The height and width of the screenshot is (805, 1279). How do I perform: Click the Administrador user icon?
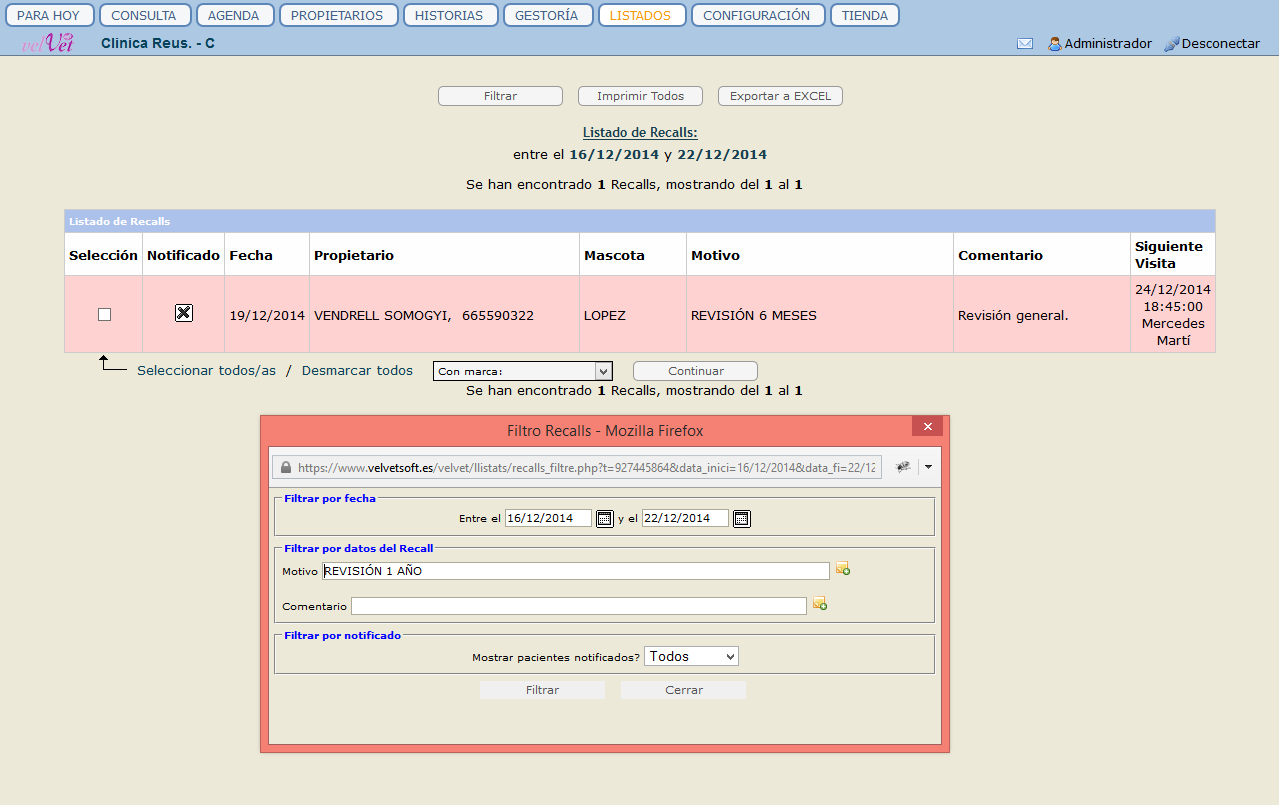coord(1054,44)
